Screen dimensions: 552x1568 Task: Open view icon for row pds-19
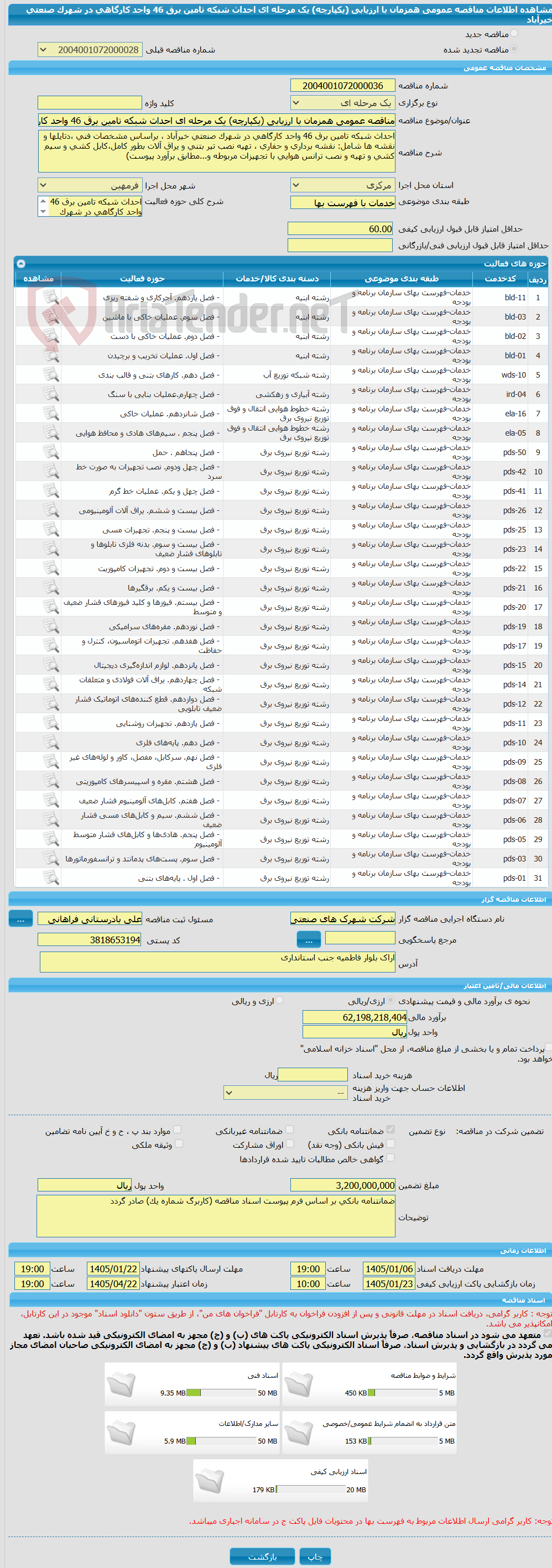(x=51, y=626)
